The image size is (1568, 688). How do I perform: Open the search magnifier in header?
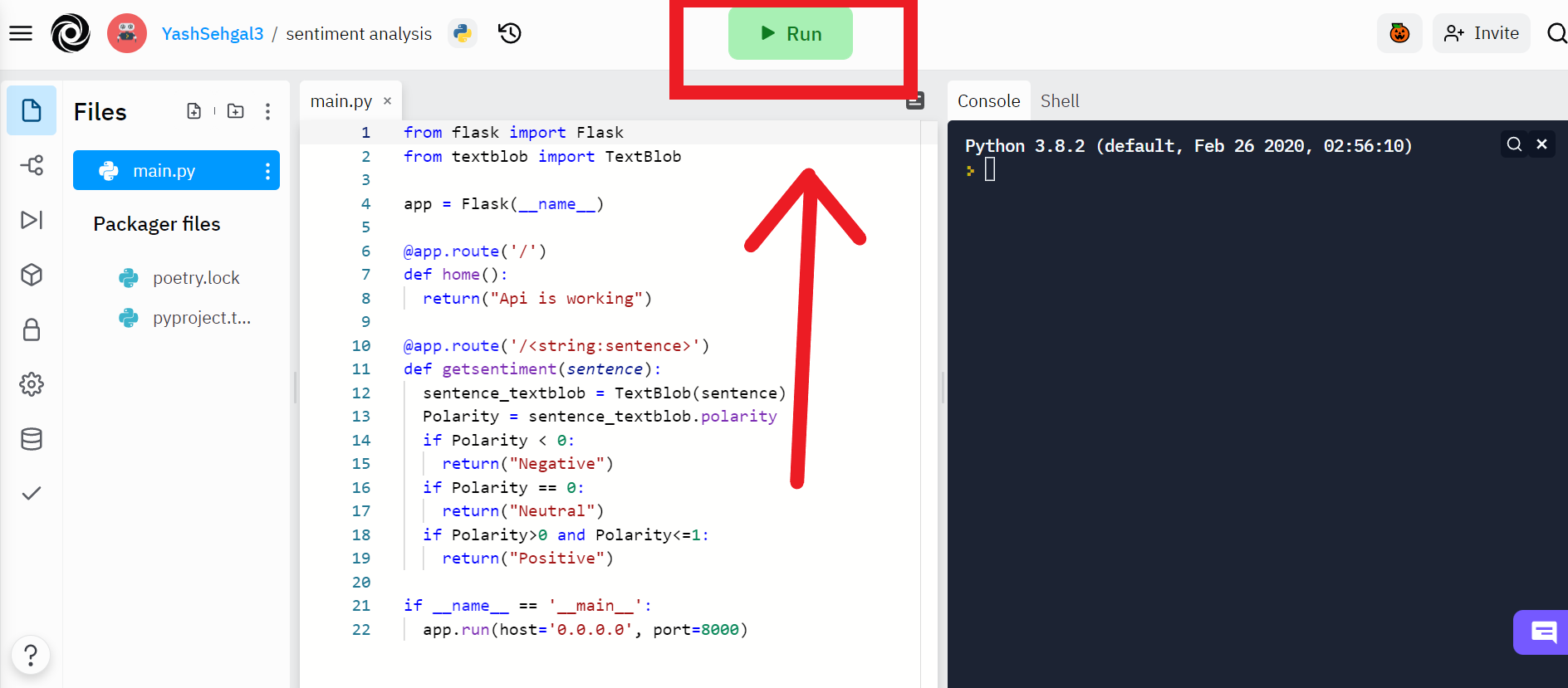(1556, 33)
